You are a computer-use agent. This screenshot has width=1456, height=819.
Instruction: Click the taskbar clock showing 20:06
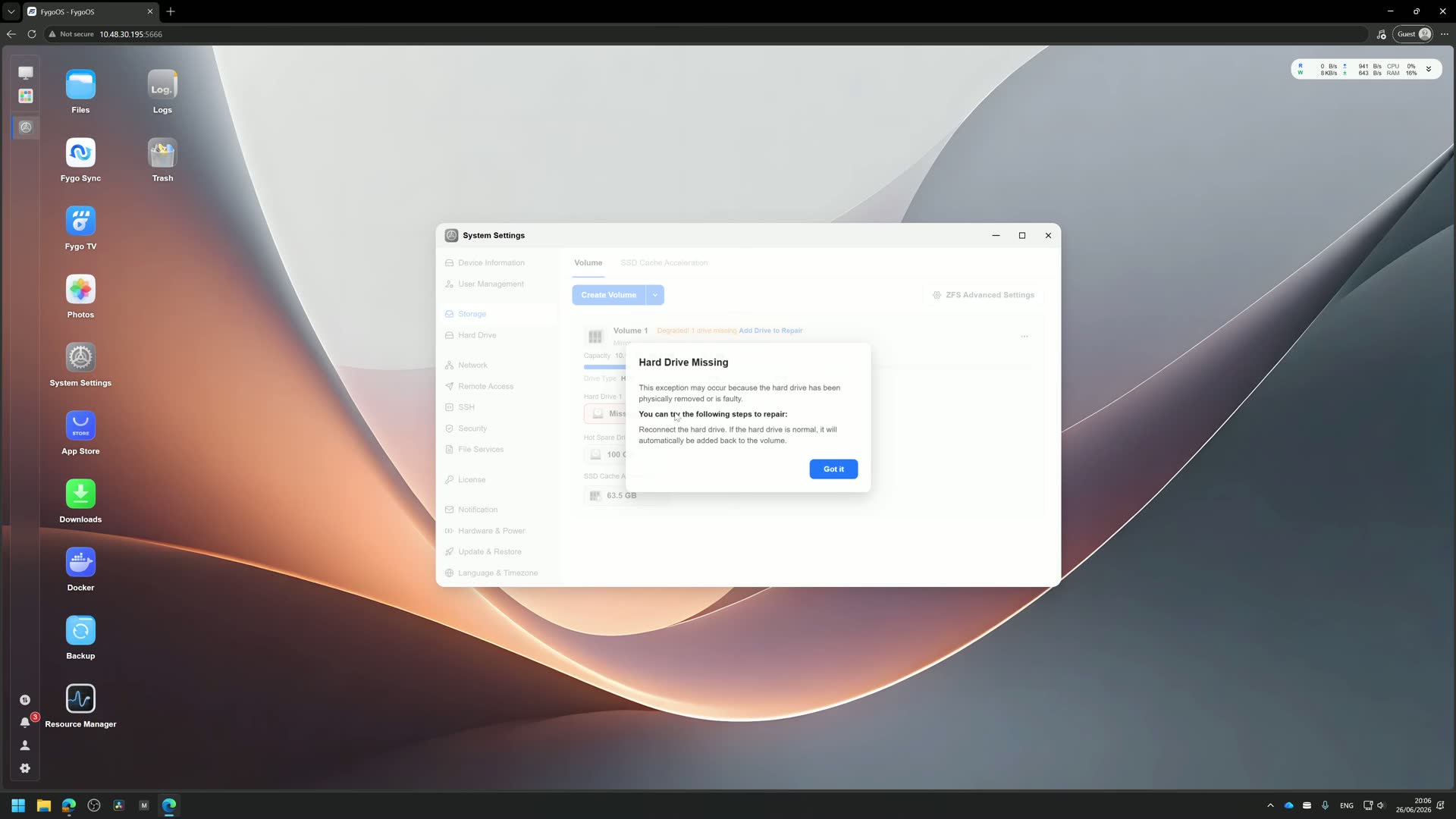click(1413, 805)
